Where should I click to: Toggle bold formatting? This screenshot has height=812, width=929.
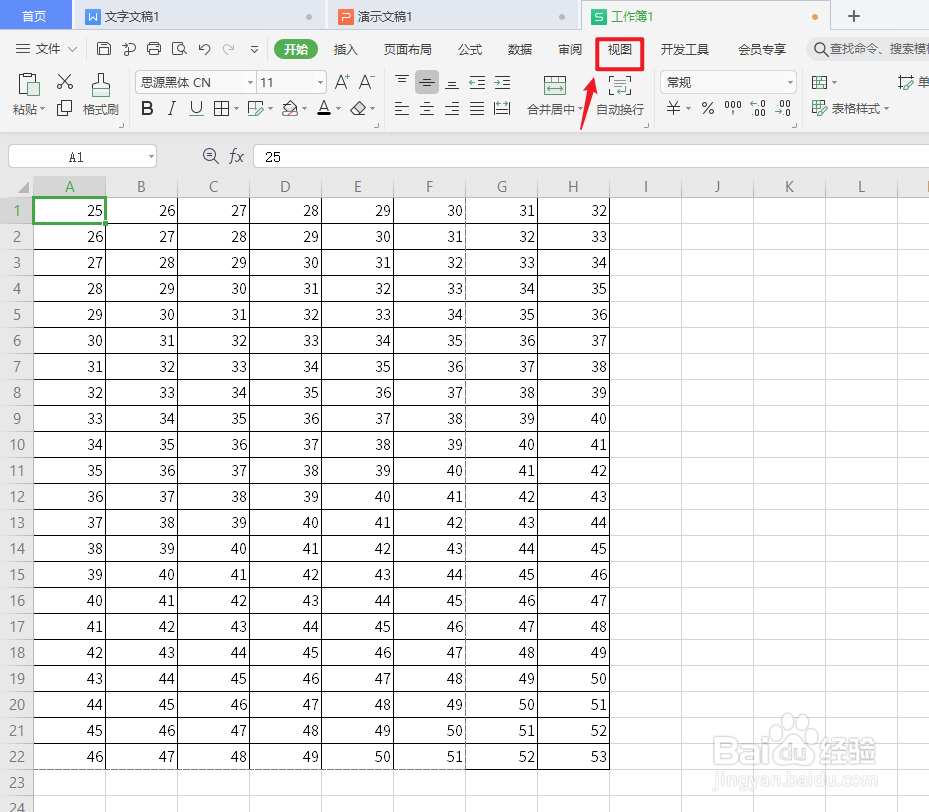coord(147,108)
